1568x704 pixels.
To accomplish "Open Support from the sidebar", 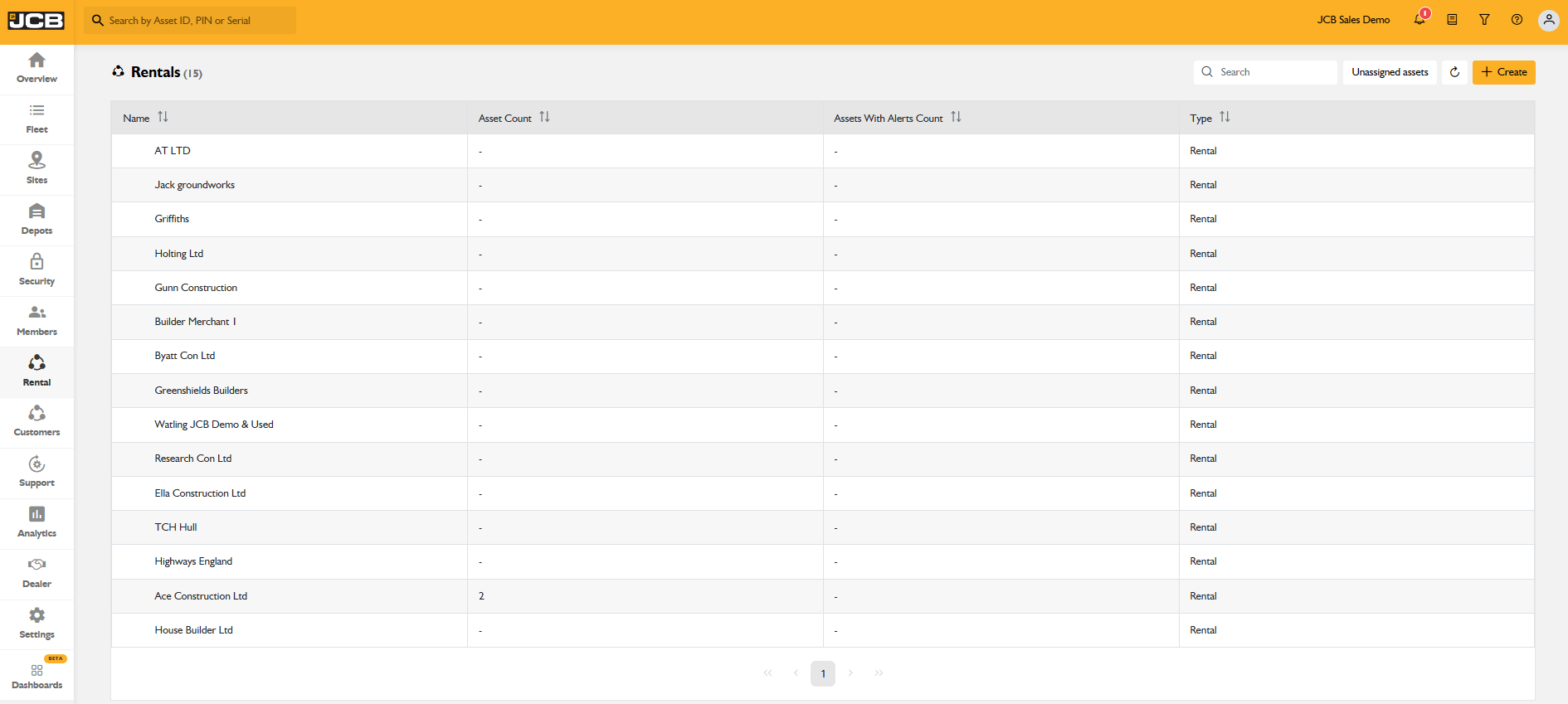I will pyautogui.click(x=37, y=473).
